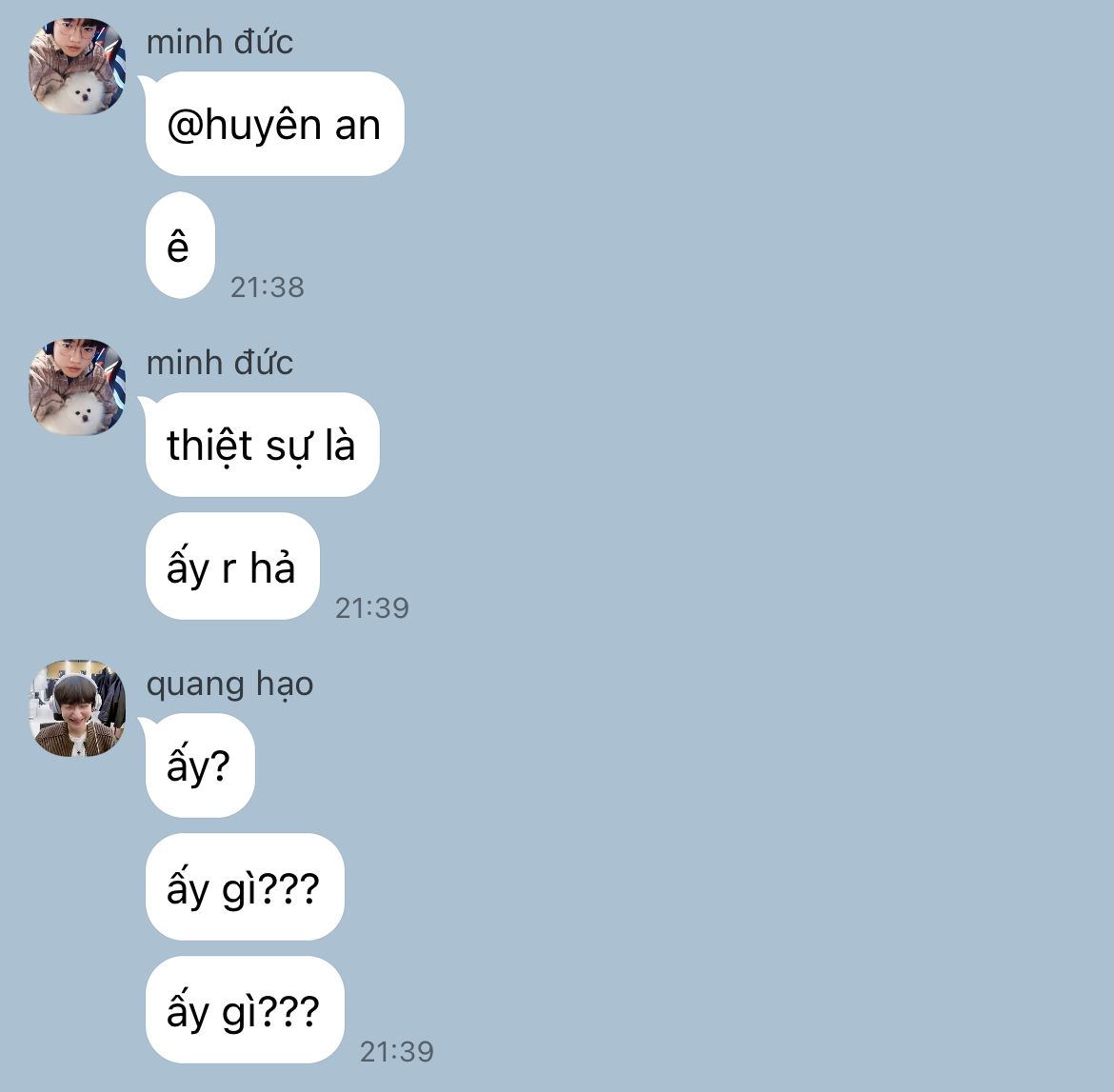Open minh đức's avatar beside 'thiệt sự là'
1114x1092 pixels.
click(77, 387)
